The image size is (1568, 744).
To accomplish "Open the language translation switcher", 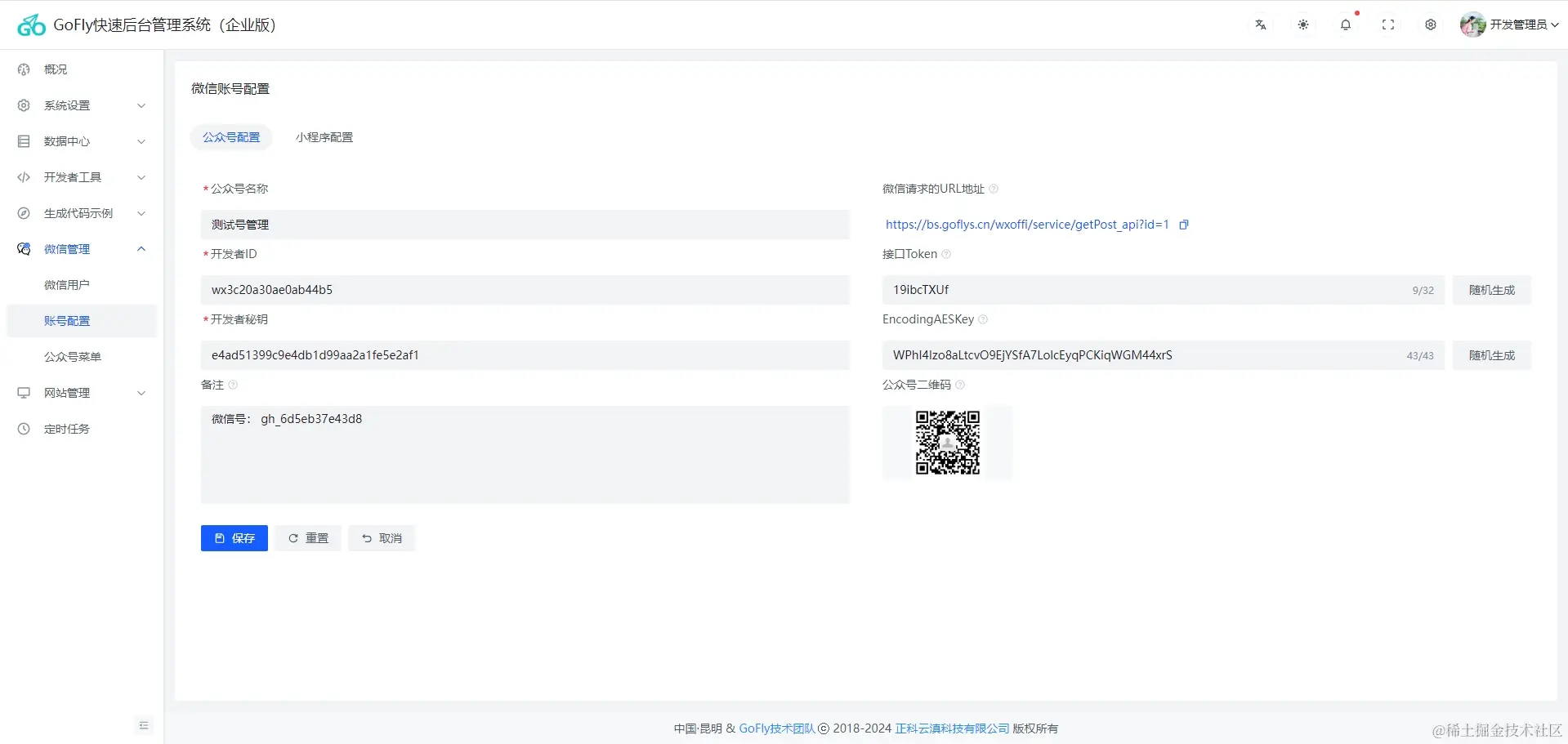I will point(1261,25).
